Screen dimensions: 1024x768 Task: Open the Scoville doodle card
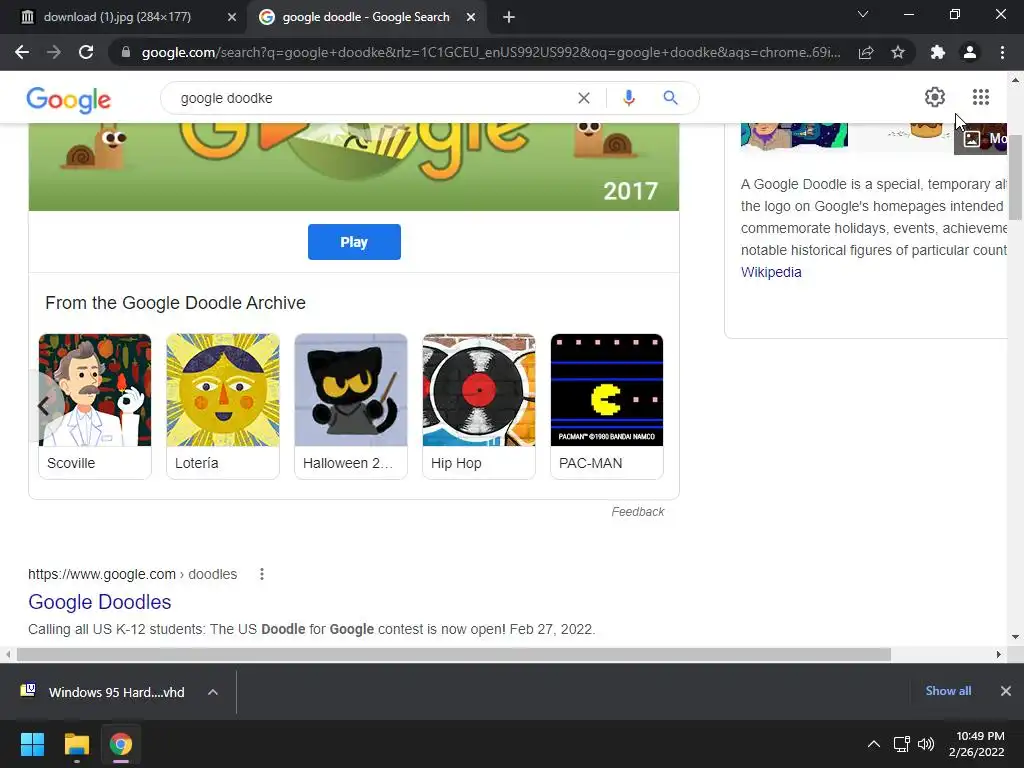point(95,406)
